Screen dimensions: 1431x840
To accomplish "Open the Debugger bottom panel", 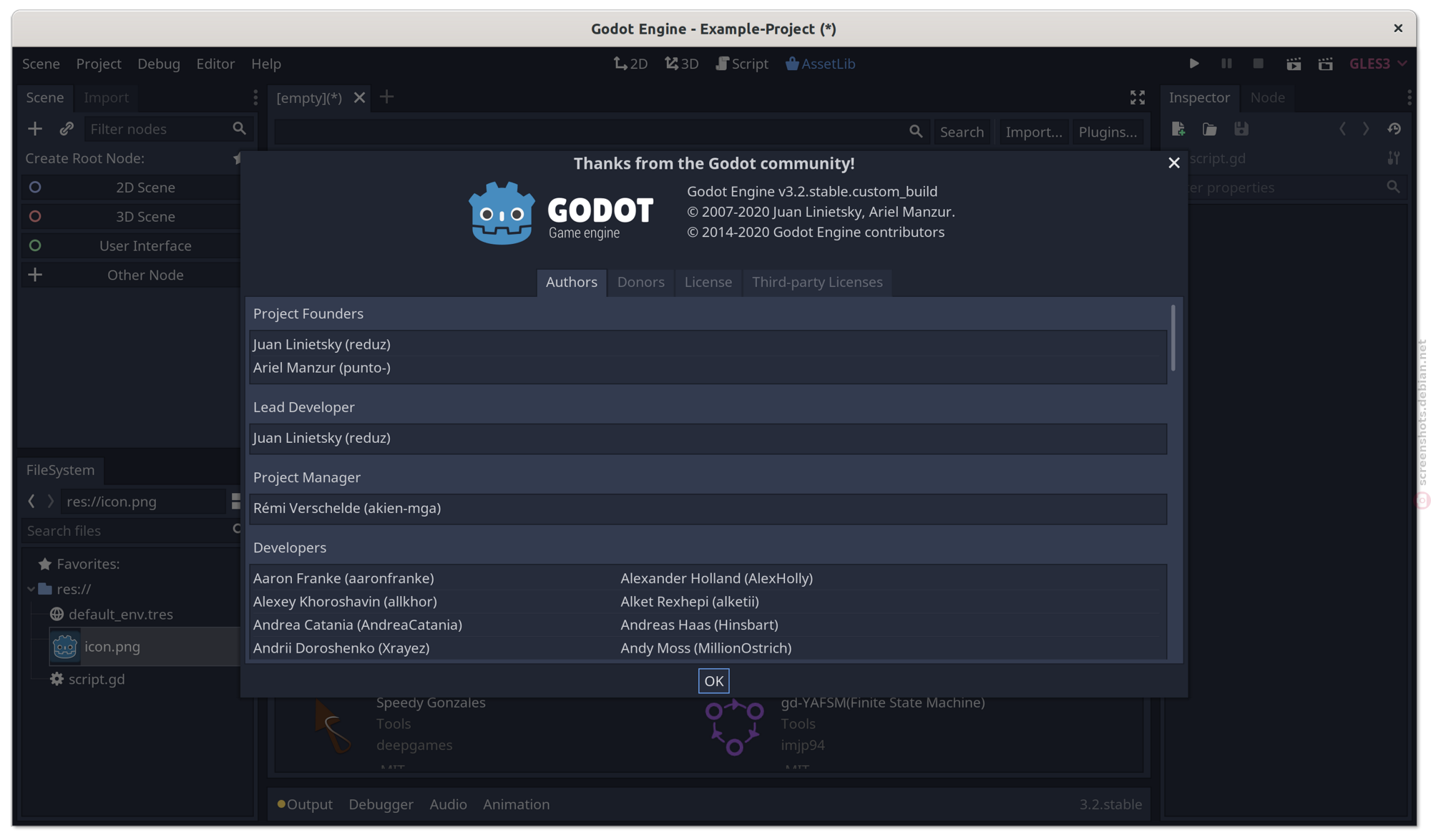I will point(381,804).
